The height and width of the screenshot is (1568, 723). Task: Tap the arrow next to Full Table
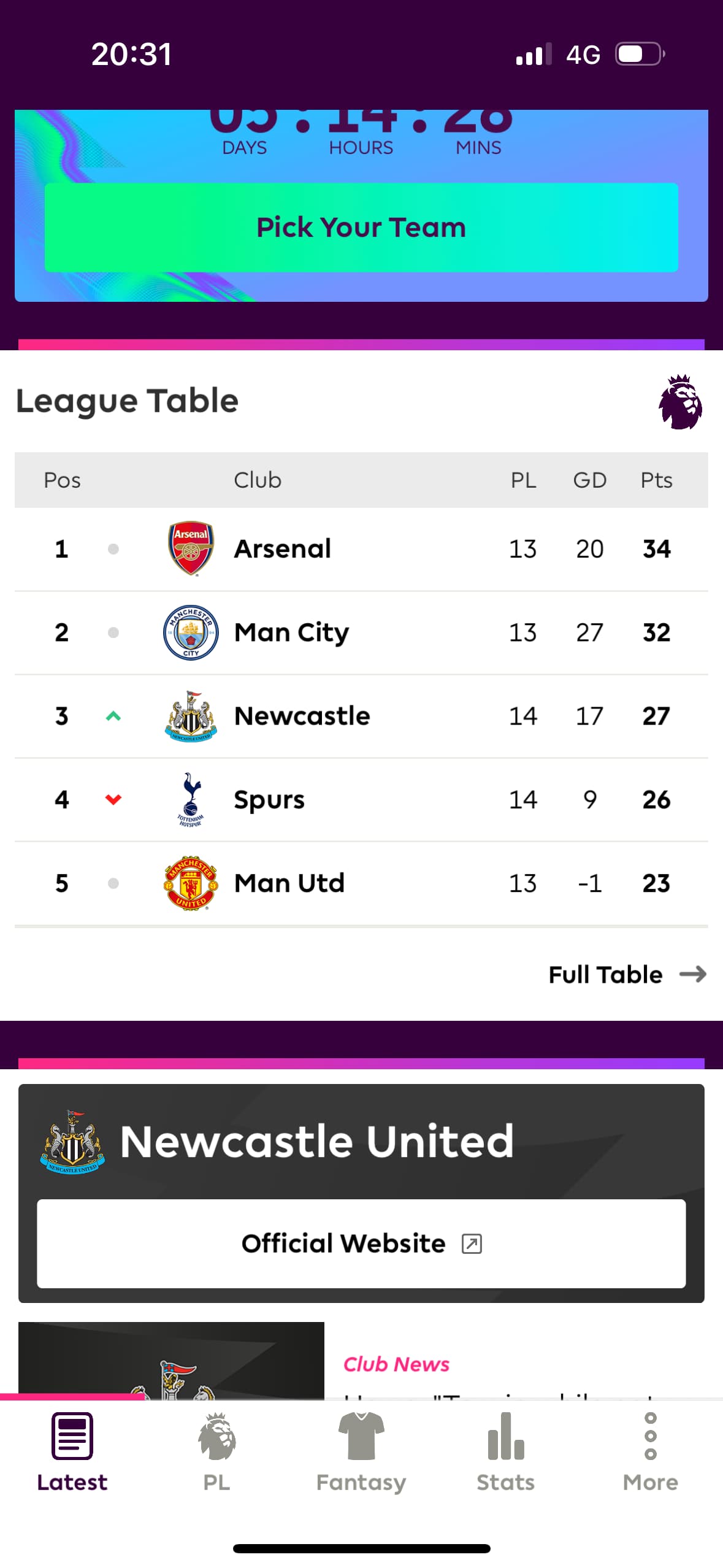693,974
